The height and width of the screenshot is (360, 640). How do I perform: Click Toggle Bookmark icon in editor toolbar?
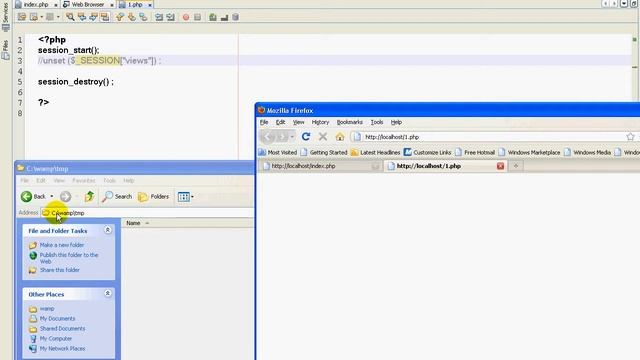pos(143,17)
